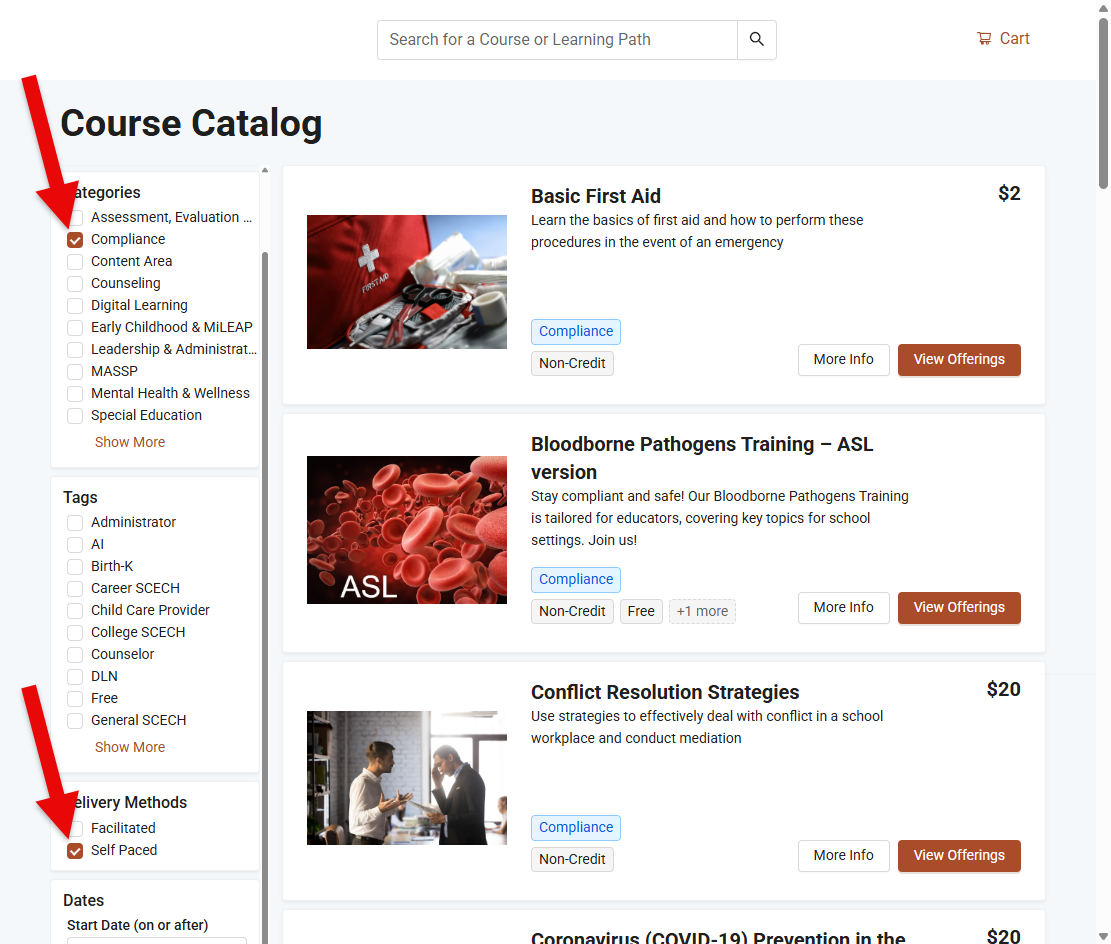The image size is (1111, 944).
Task: Expand categories with Show More
Action: tap(130, 442)
